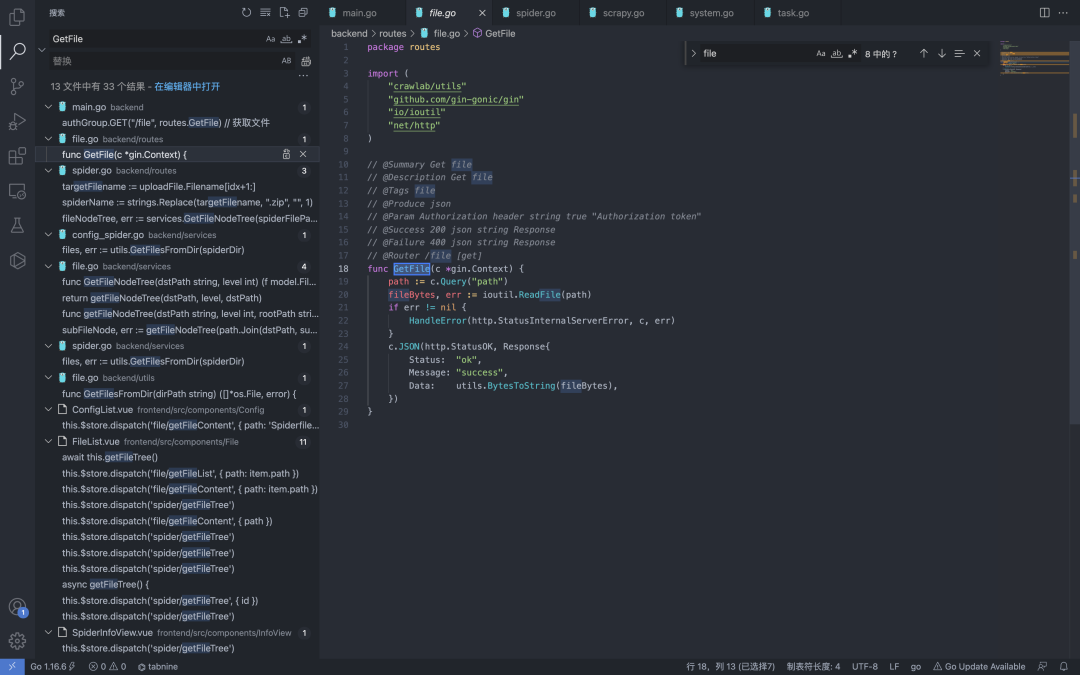Open the Extensions view

pos(17,156)
